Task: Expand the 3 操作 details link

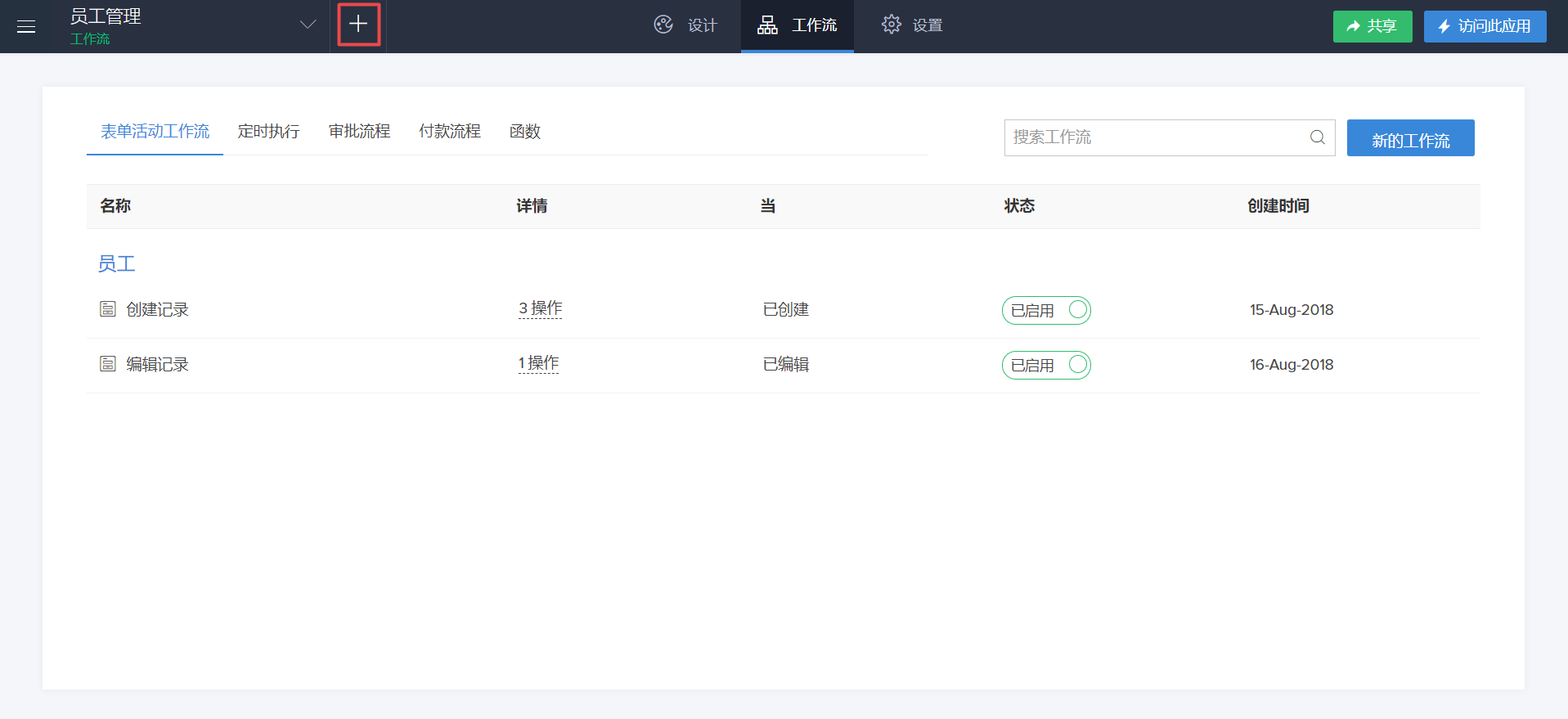Action: pyautogui.click(x=540, y=308)
